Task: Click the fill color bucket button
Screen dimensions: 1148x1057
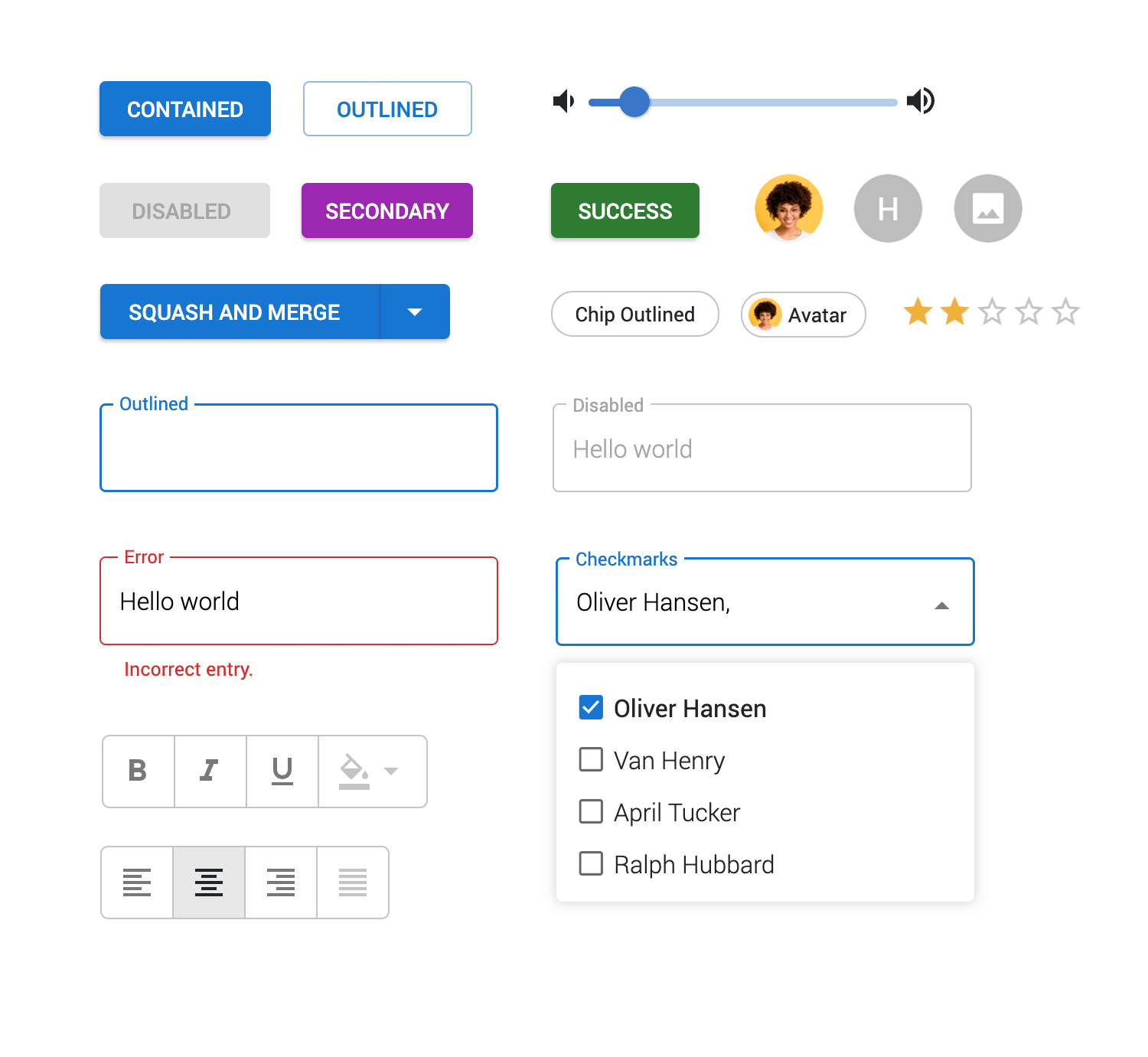Action: 373,771
